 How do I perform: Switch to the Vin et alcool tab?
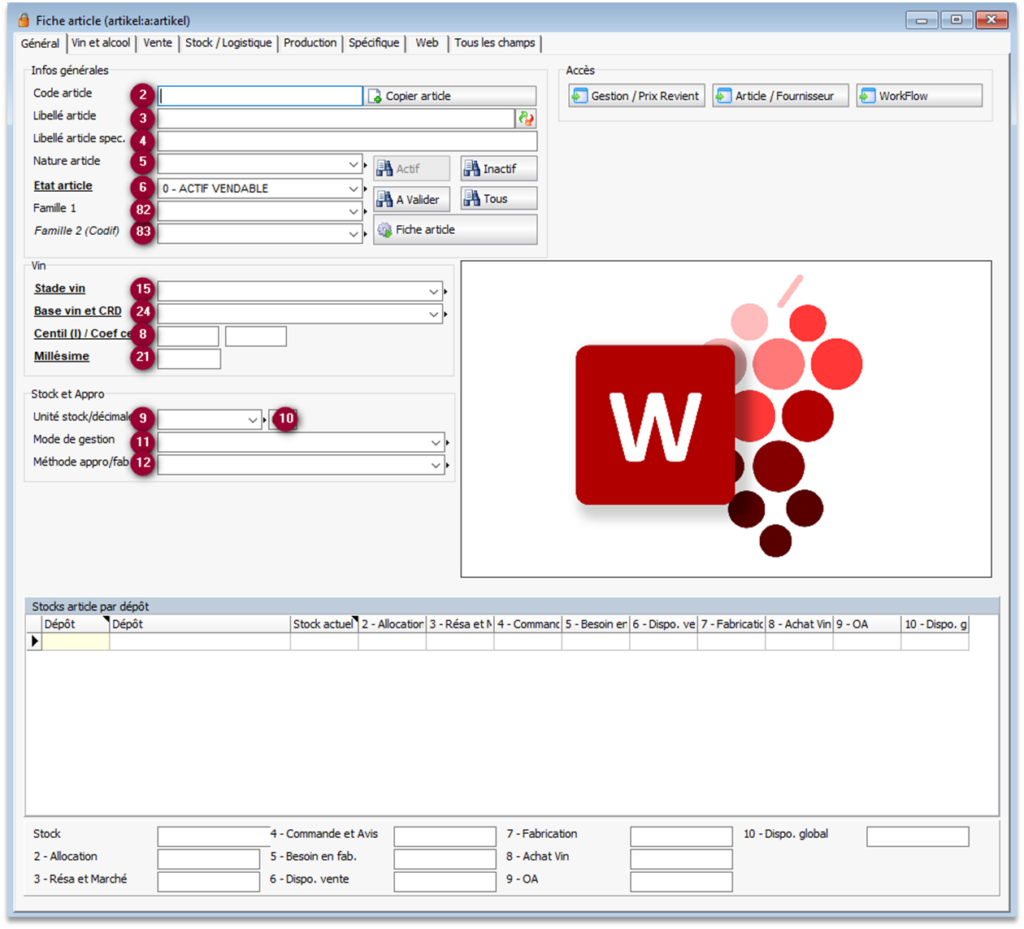101,44
